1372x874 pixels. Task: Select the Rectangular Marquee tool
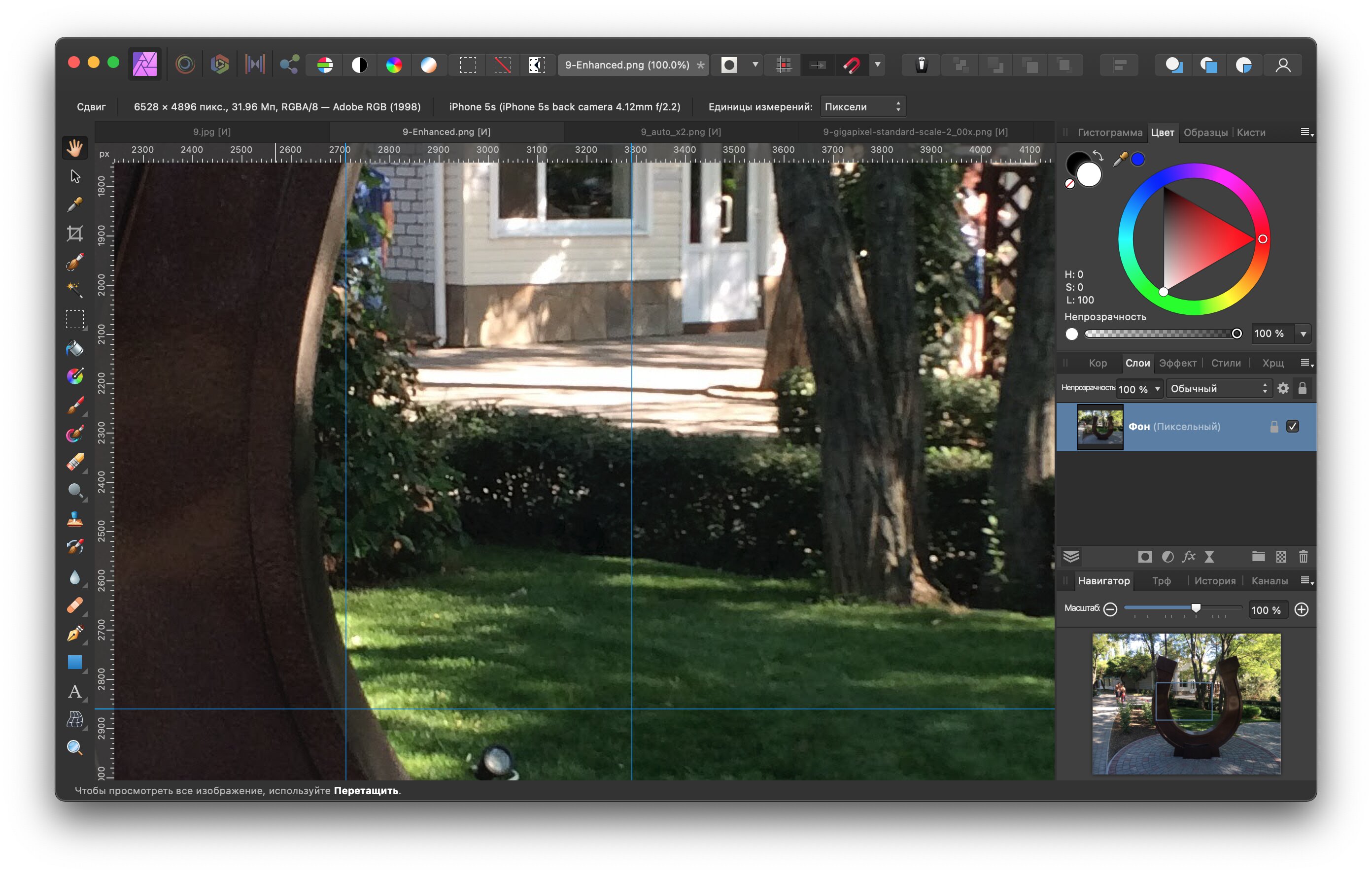point(74,319)
